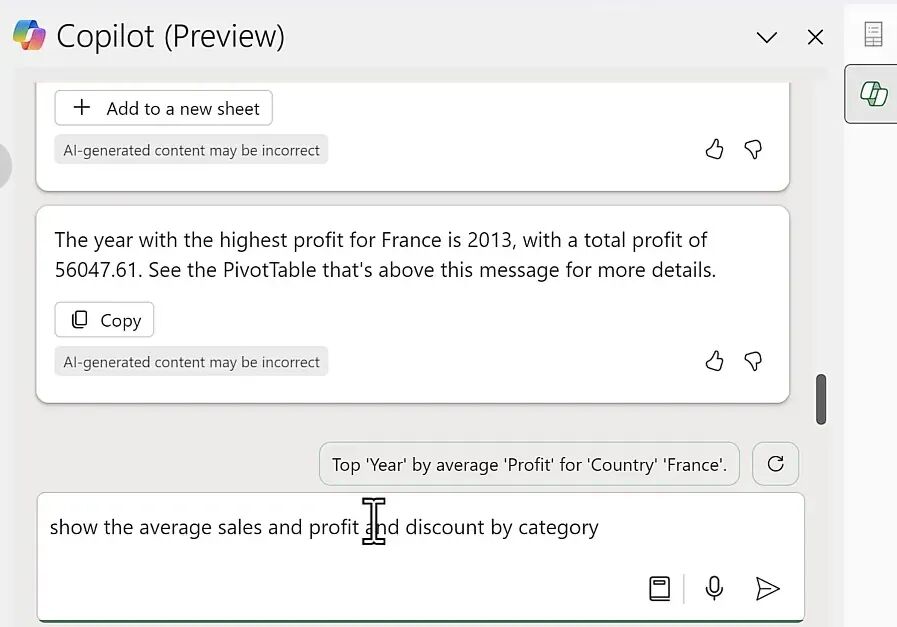Close the Copilot (Preview) pane
This screenshot has height=627, width=897.
[x=815, y=38]
